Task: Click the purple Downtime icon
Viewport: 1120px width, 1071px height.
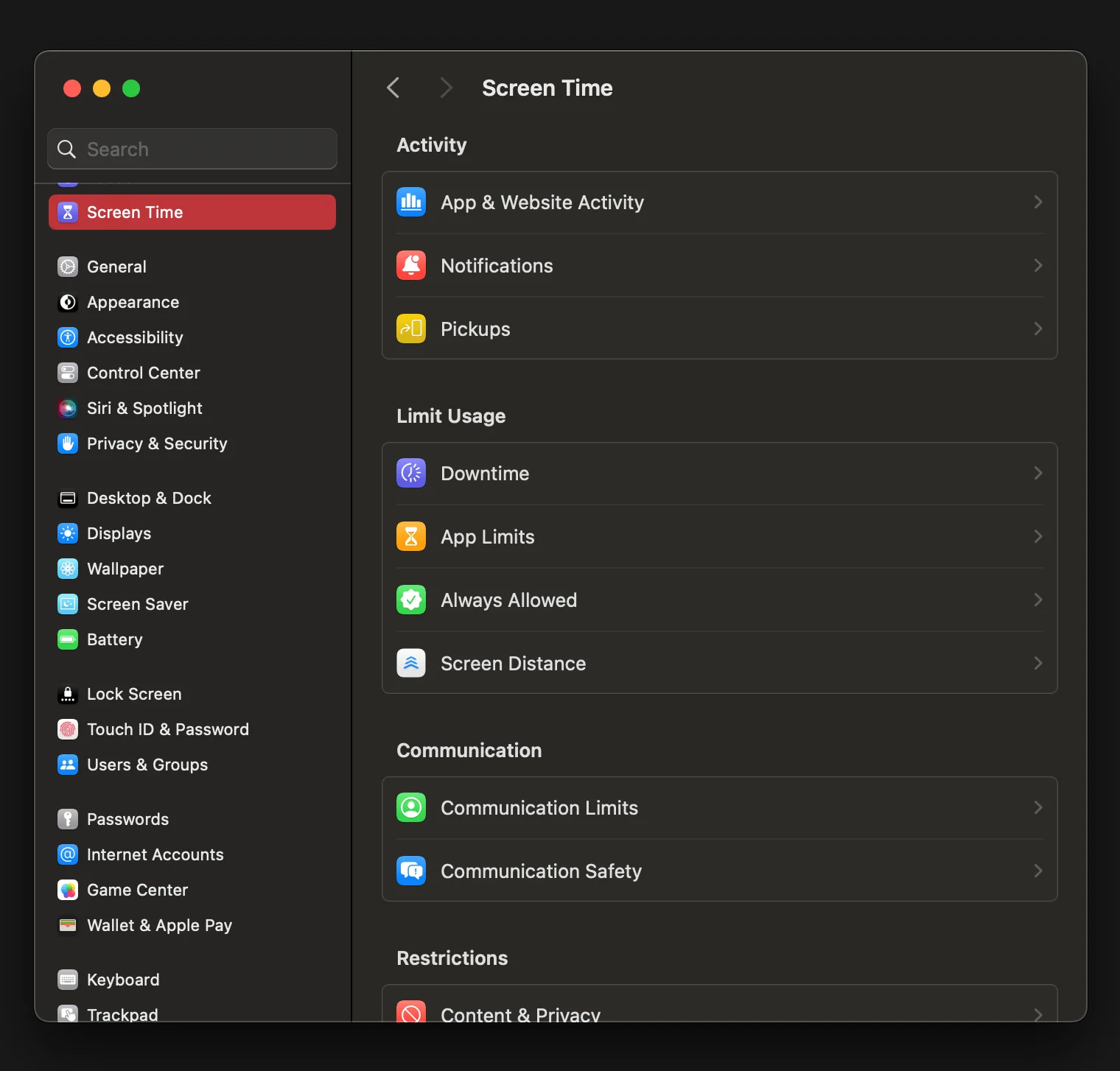Action: pos(411,473)
